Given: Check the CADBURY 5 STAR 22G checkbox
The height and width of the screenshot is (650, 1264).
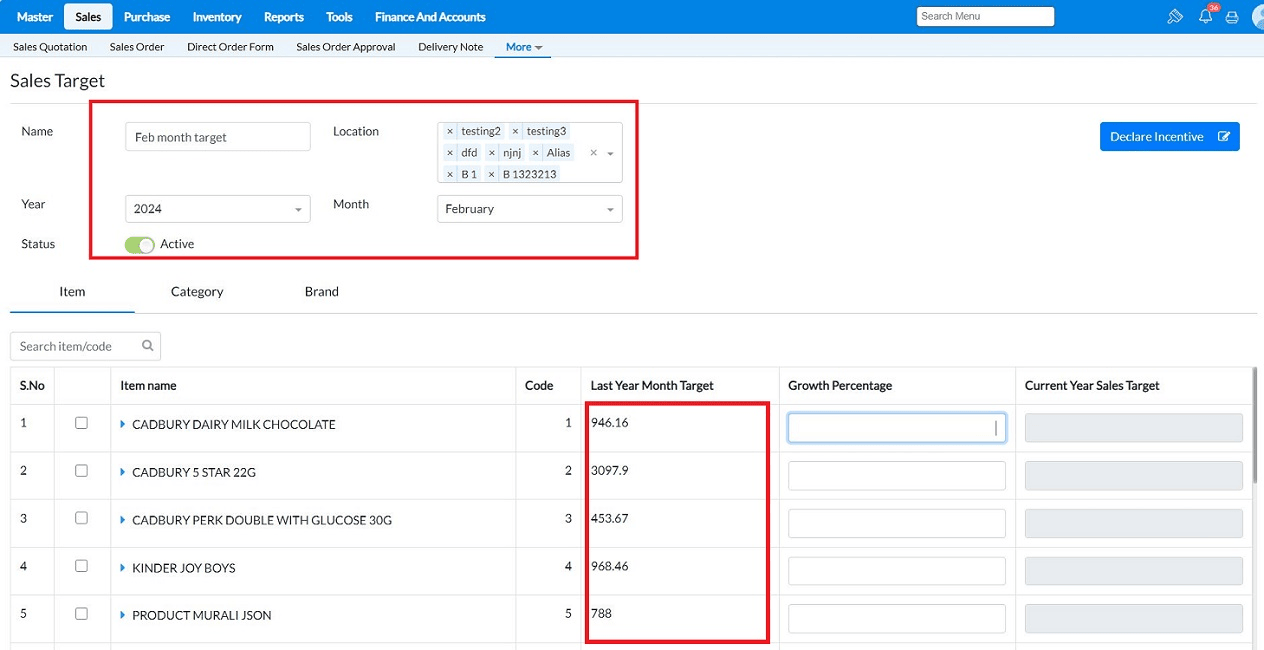Looking at the screenshot, I should pos(82,471).
